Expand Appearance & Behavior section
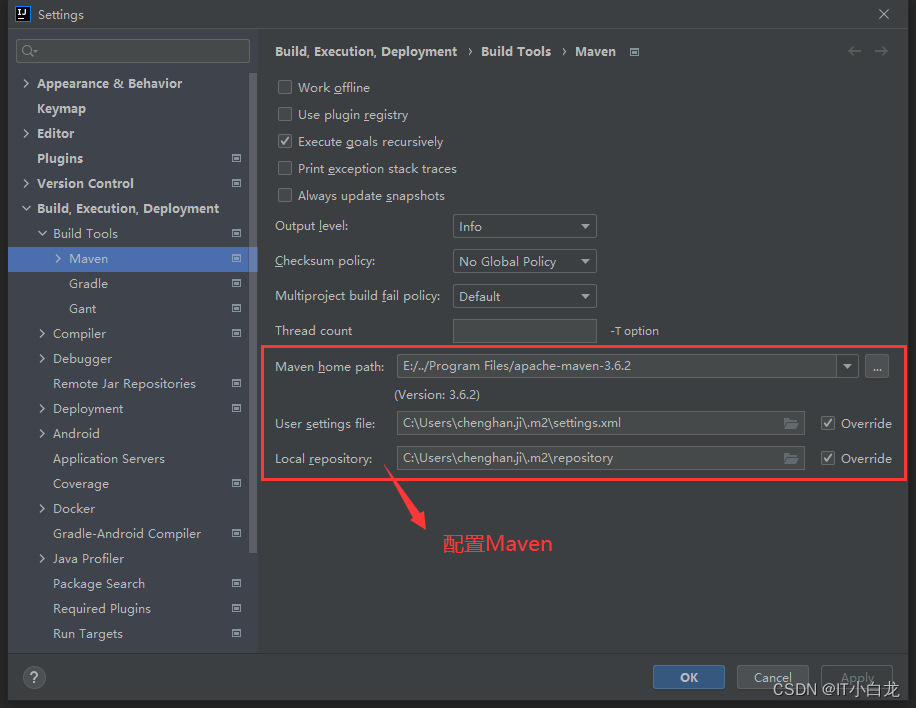Viewport: 916px width, 708px height. (x=26, y=84)
